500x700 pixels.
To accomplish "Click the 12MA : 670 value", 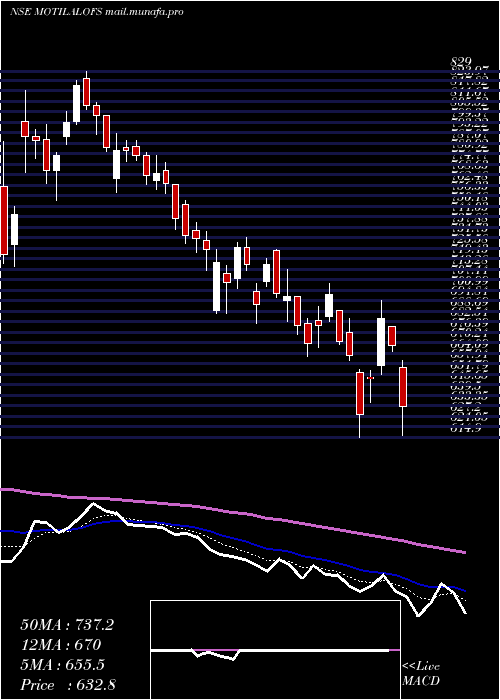I will coord(60,645).
